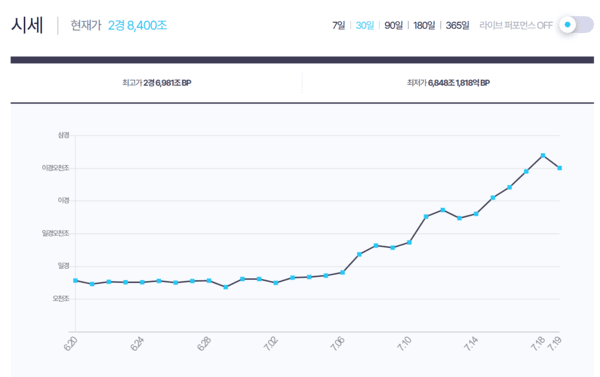Click the 7.10 data point on chart
600x377 pixels.
click(x=409, y=242)
